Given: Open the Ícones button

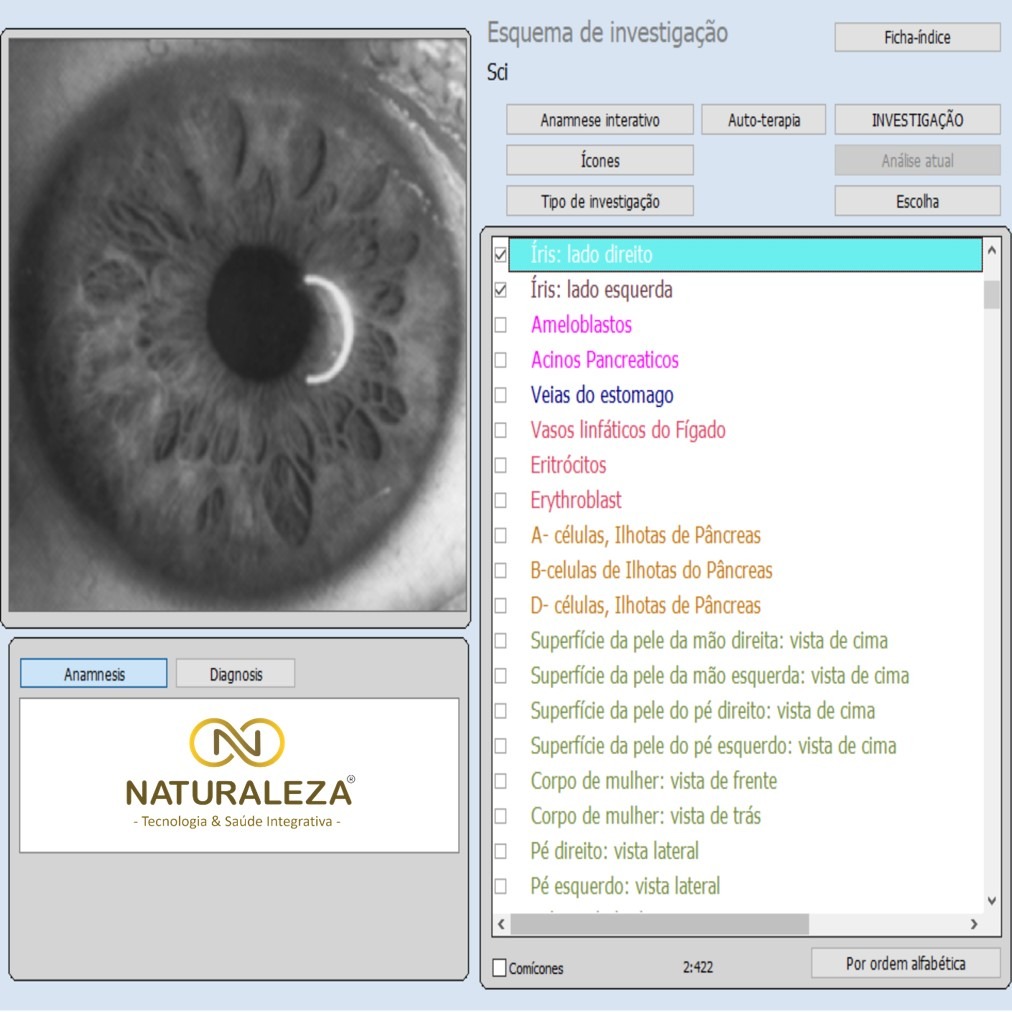Looking at the screenshot, I should point(599,160).
